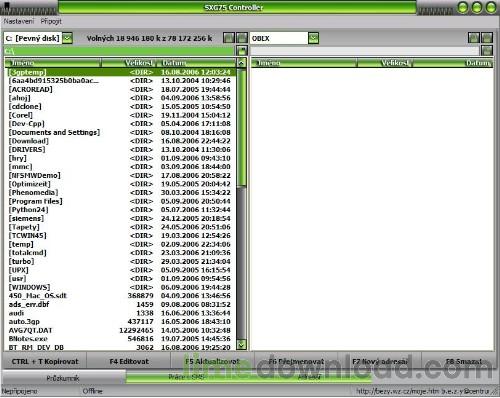Sort right pane by Velikost column

pyautogui.click(x=384, y=63)
